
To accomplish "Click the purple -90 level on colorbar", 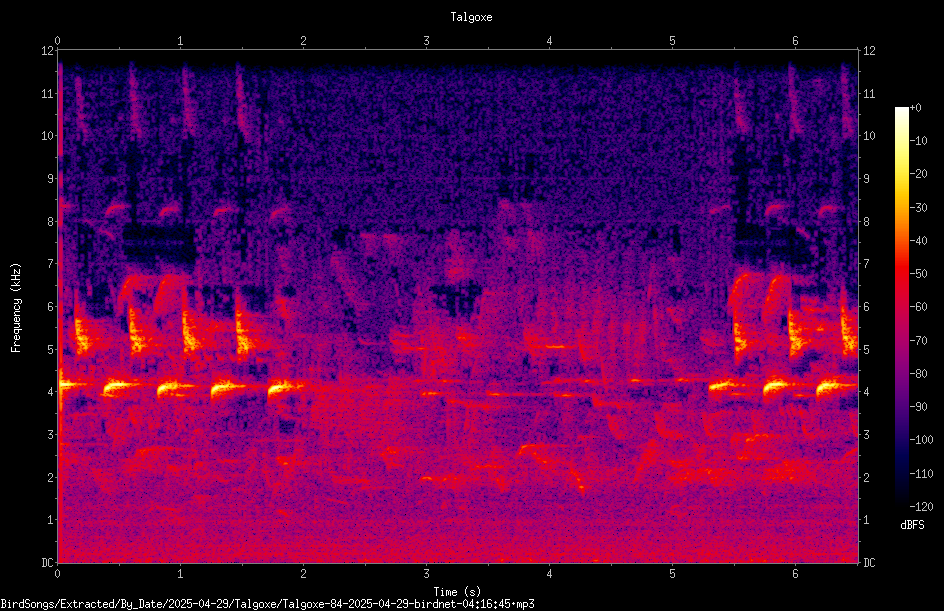I will [901, 407].
